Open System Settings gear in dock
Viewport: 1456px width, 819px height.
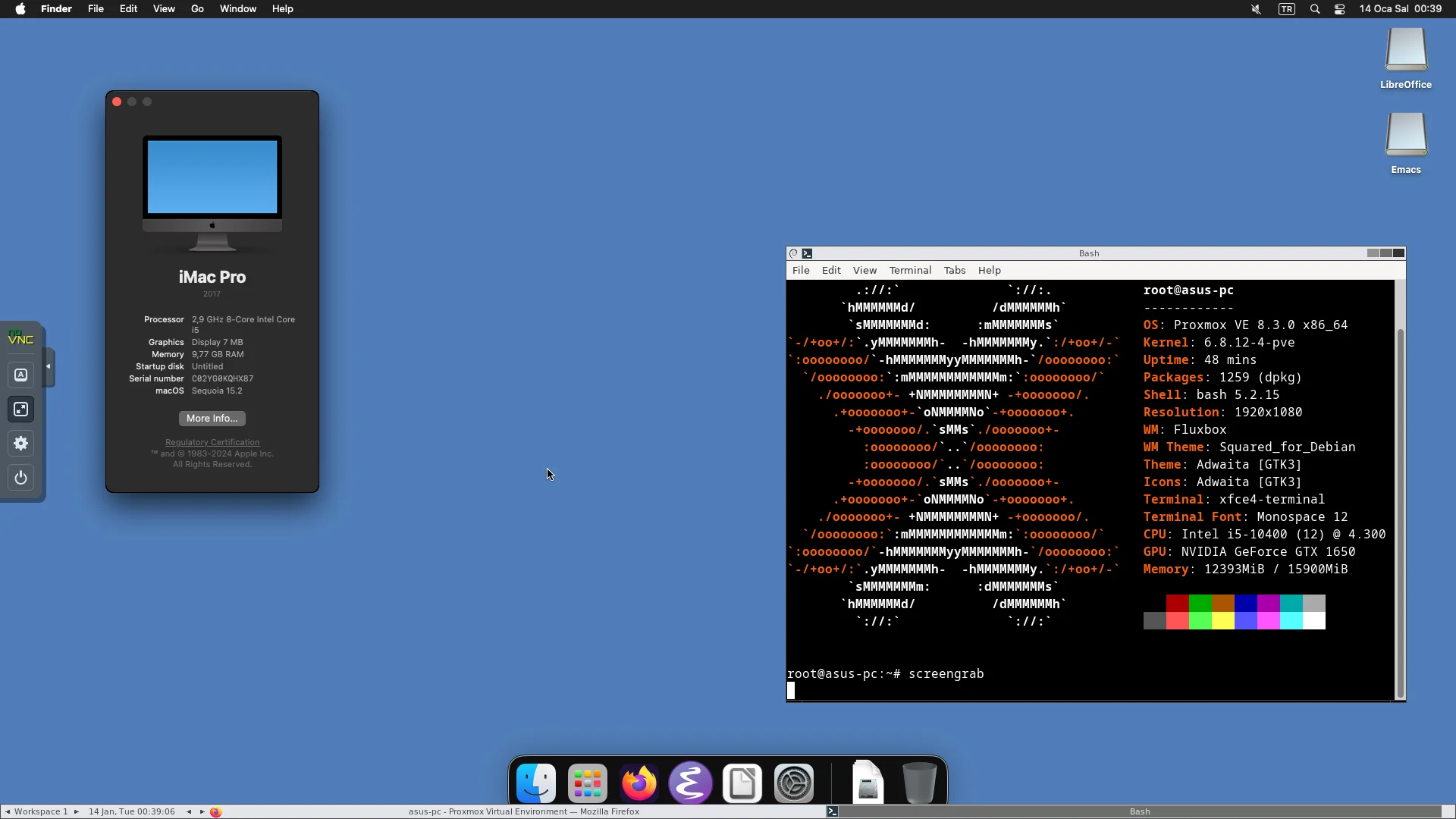click(794, 783)
